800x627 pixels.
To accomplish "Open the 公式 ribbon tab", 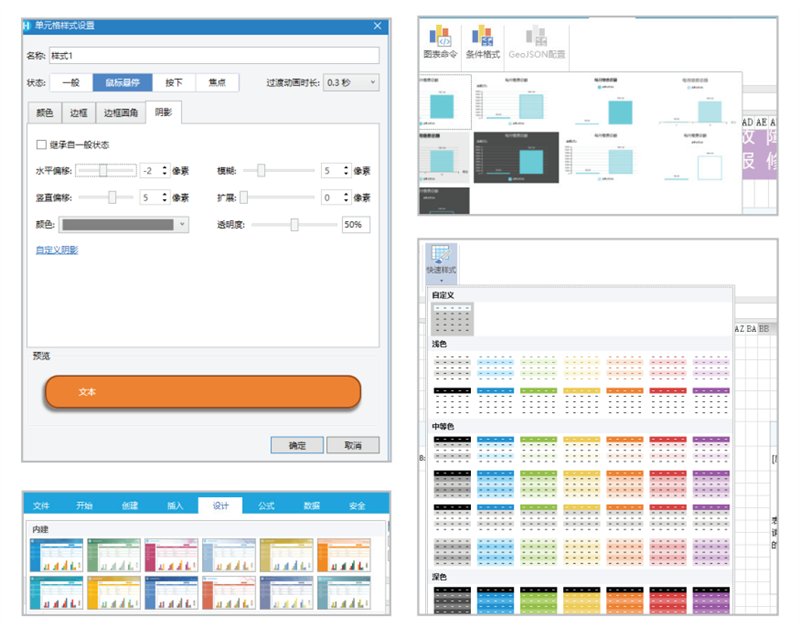I will click(x=266, y=506).
